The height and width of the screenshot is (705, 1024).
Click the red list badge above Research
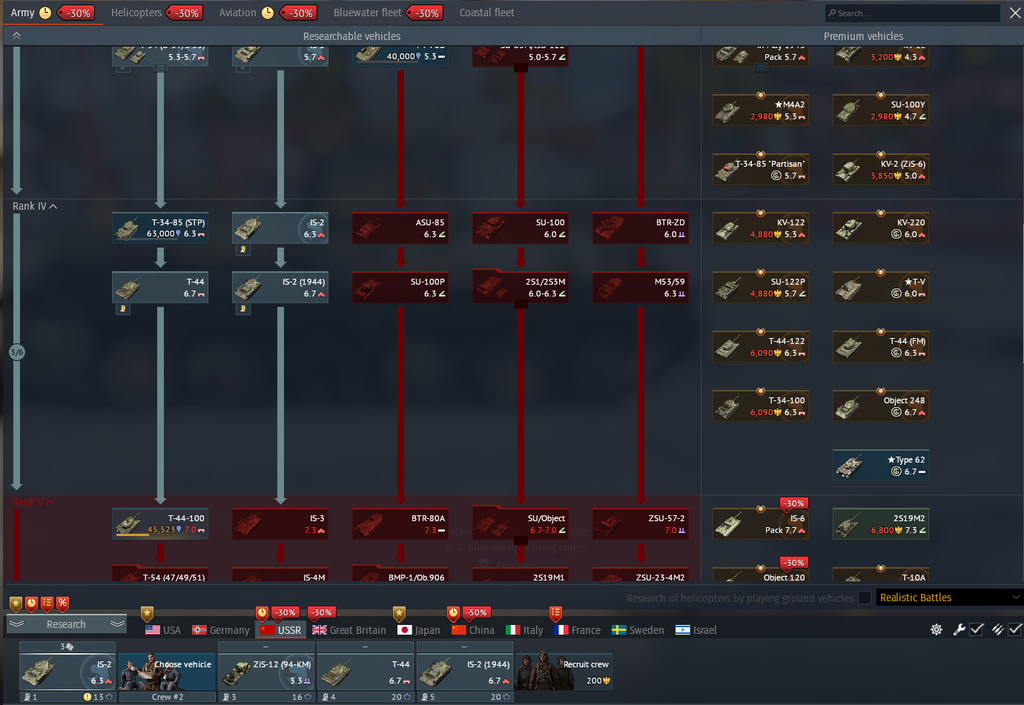tap(47, 604)
